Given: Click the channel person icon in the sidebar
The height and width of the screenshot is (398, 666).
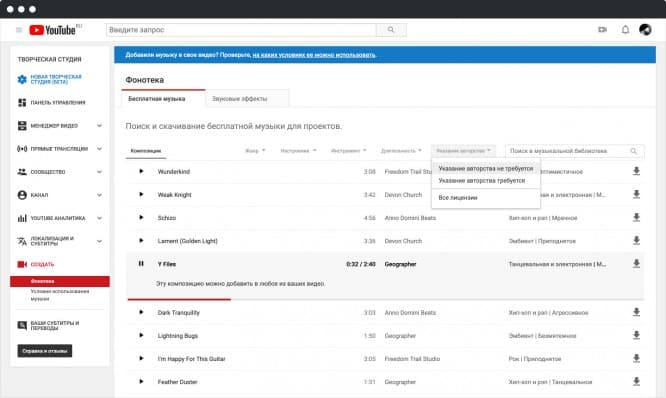Looking at the screenshot, I should 22,195.
